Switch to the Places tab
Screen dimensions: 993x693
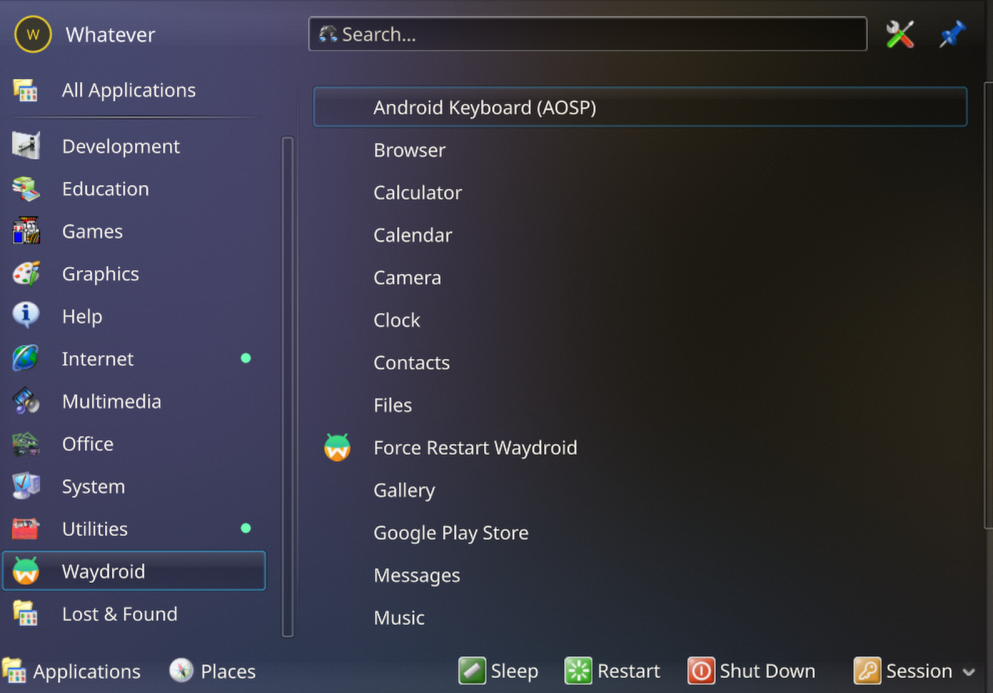(212, 671)
